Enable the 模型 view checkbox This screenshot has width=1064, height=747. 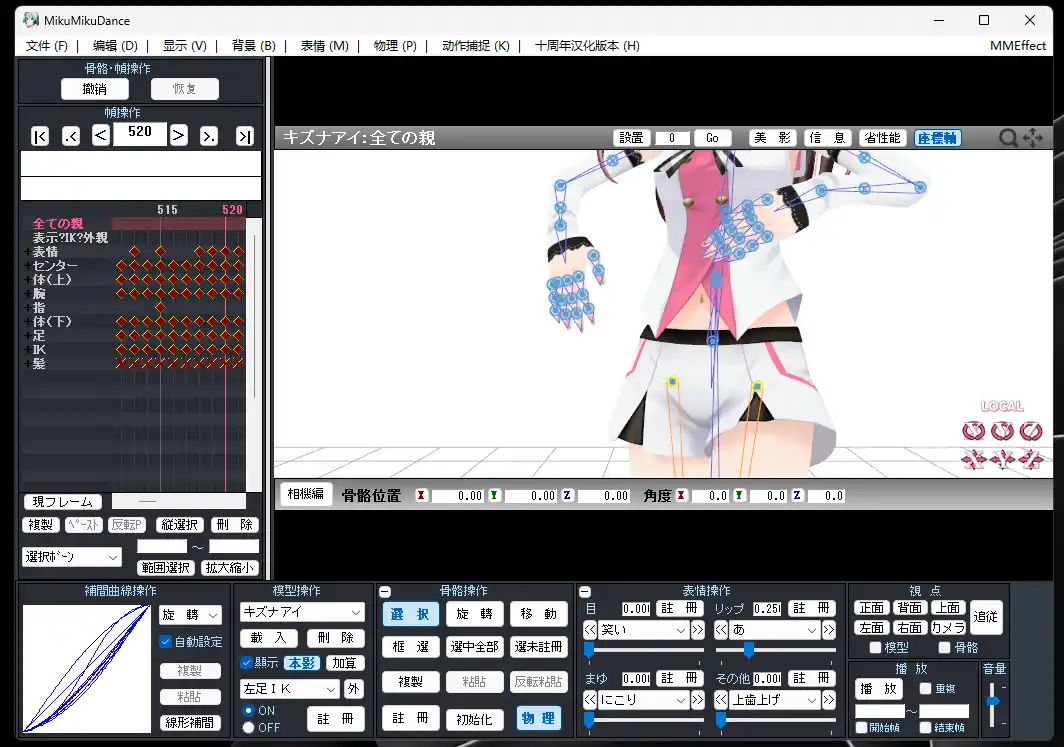(x=875, y=647)
